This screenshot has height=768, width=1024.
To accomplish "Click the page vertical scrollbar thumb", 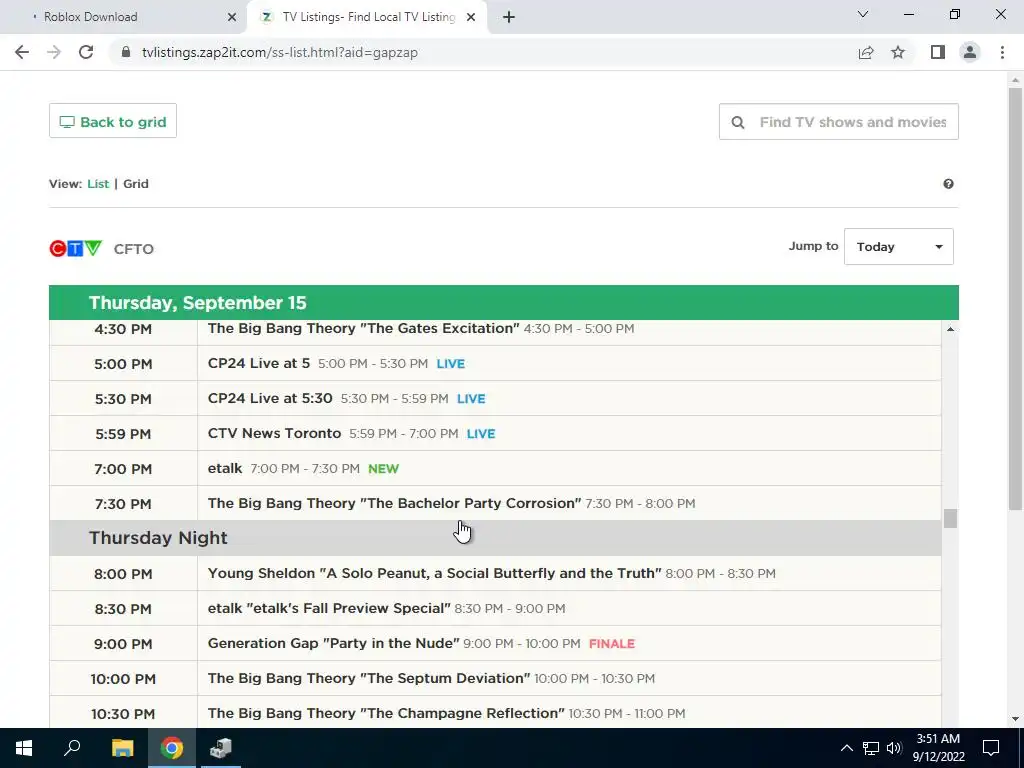I will tap(1015, 298).
